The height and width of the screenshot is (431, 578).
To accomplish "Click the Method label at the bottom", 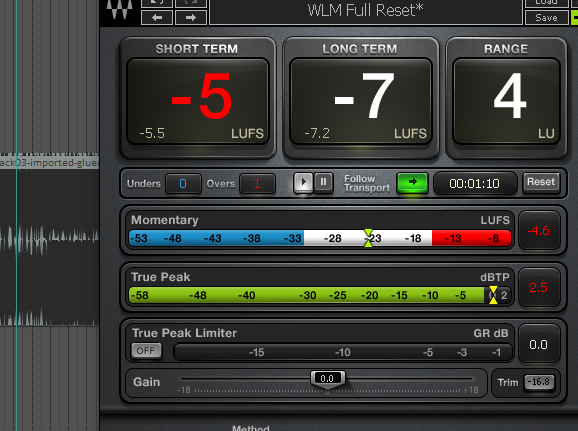I will pos(251,428).
